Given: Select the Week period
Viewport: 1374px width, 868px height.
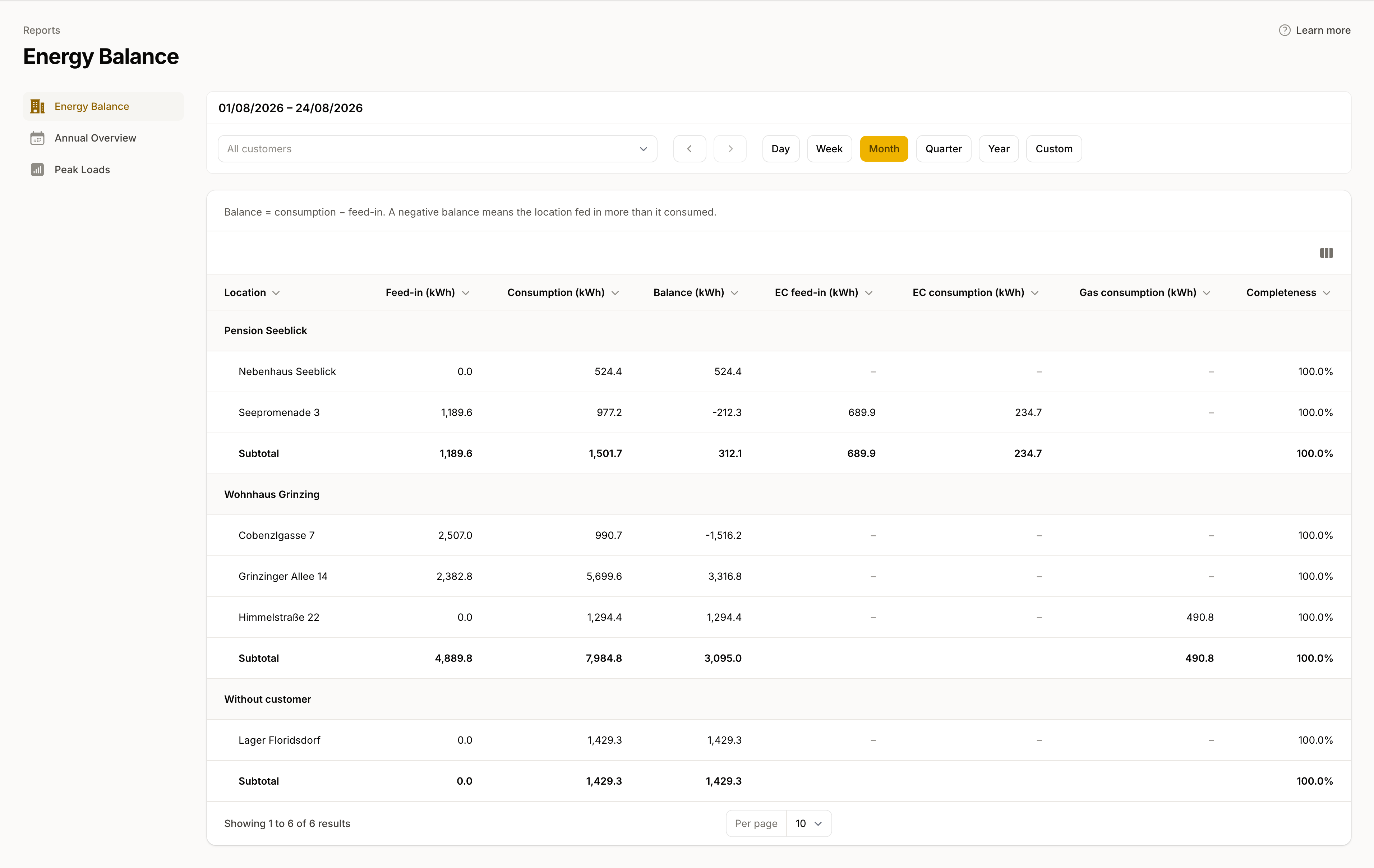Looking at the screenshot, I should [x=829, y=149].
